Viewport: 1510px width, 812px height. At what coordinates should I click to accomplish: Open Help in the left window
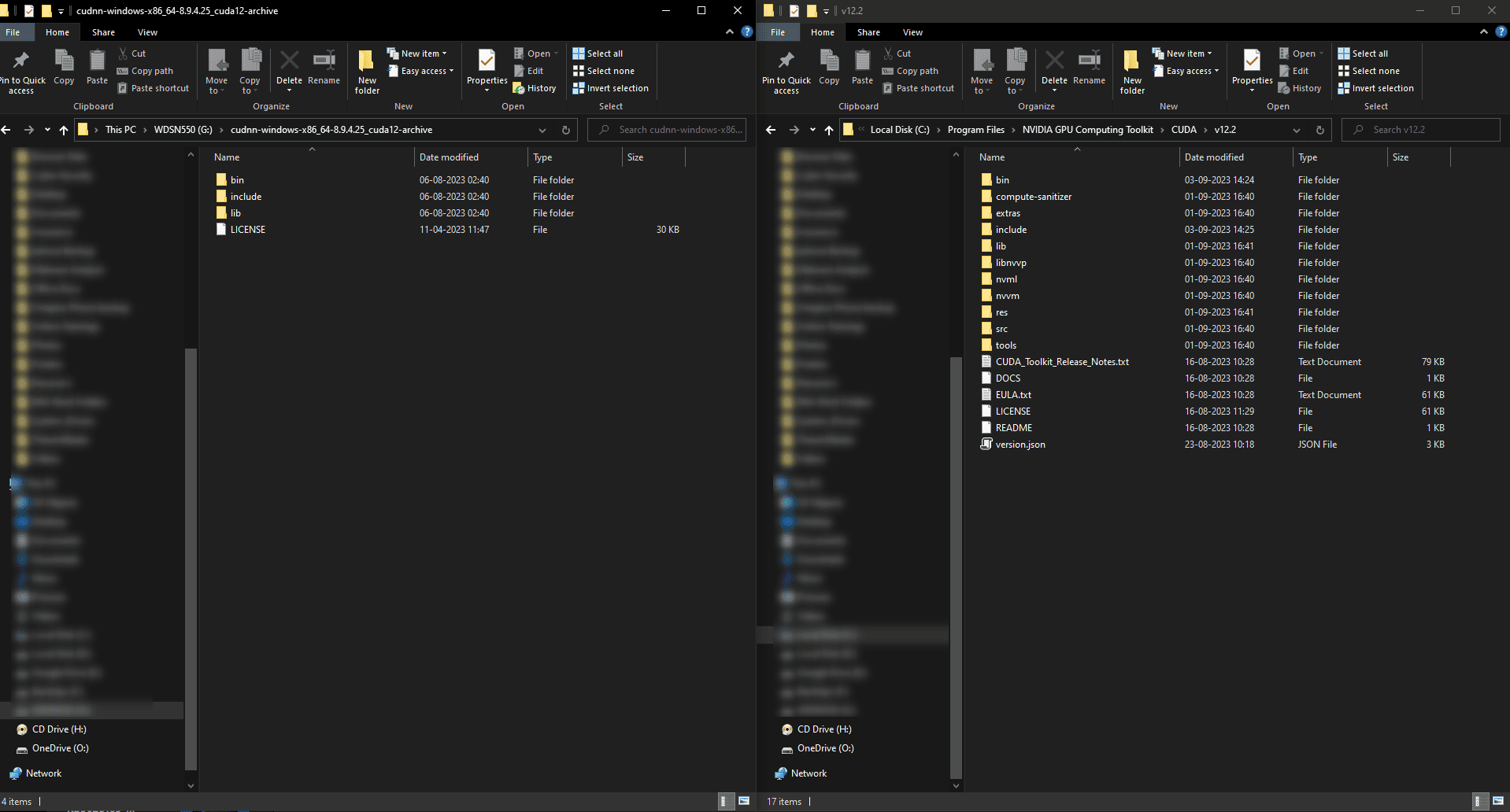click(x=746, y=32)
